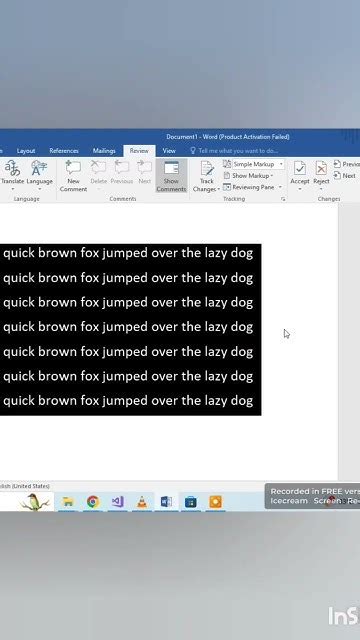The width and height of the screenshot is (360, 640).
Task: Accept the tracked change
Action: pos(300,172)
